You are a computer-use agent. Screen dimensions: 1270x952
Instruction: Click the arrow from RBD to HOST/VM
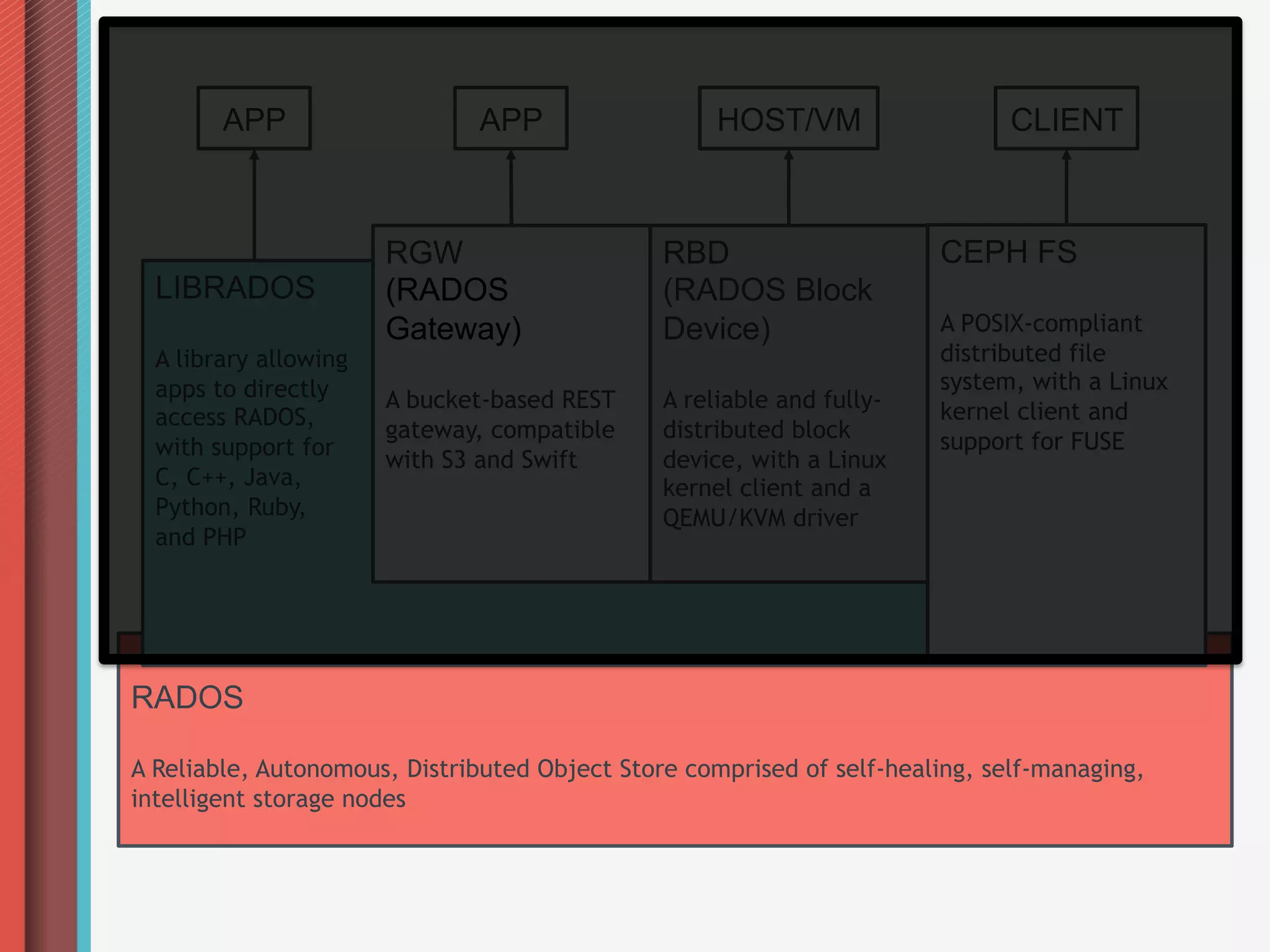(x=789, y=187)
